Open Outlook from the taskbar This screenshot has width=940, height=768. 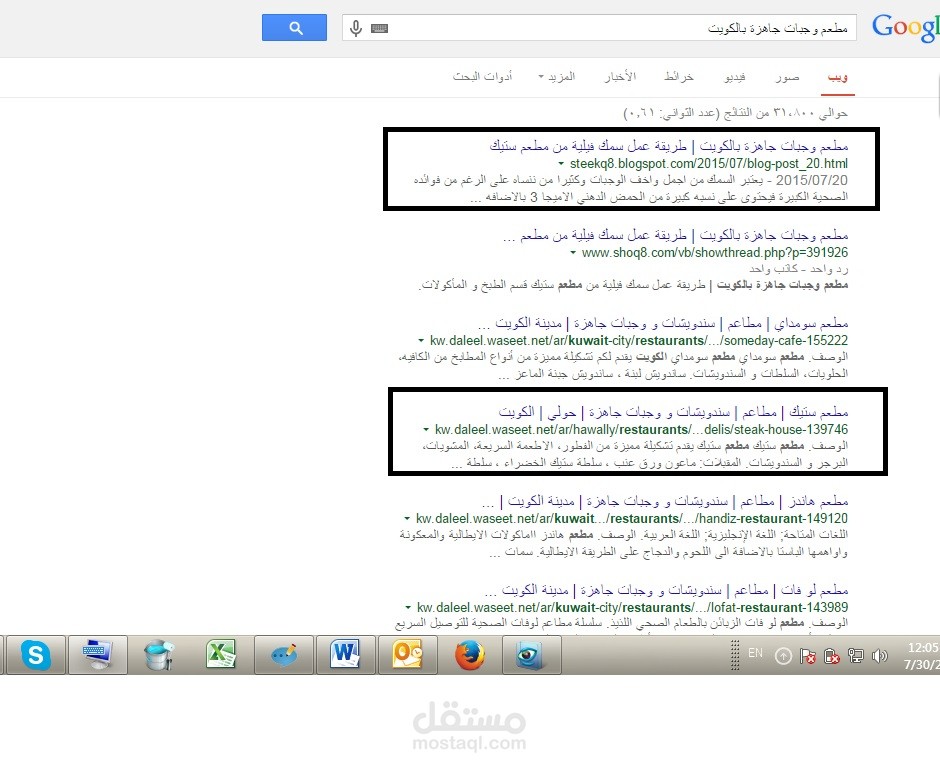tap(408, 655)
